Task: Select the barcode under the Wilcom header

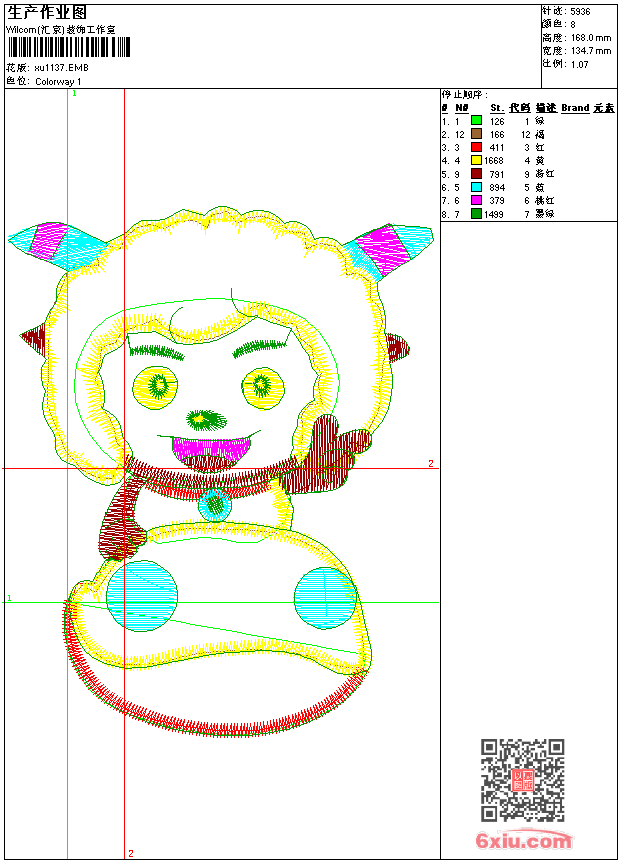Action: tap(69, 47)
